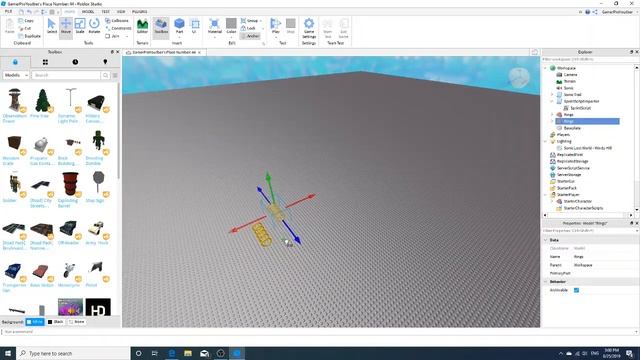Viewport: 640px width, 360px height.
Task: Toggle Anchor on the selection
Action: coord(250,36)
